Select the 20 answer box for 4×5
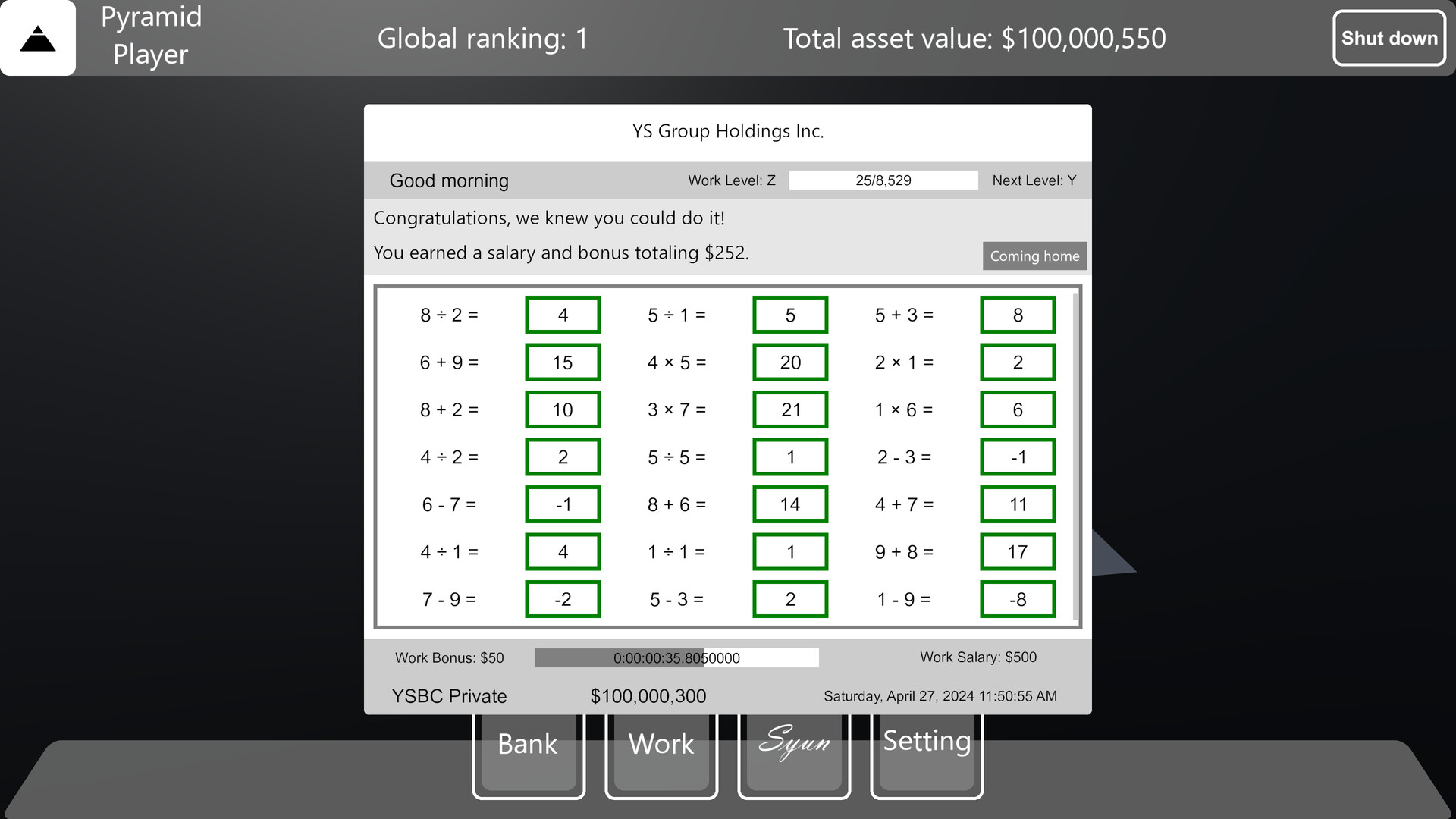 (x=789, y=362)
